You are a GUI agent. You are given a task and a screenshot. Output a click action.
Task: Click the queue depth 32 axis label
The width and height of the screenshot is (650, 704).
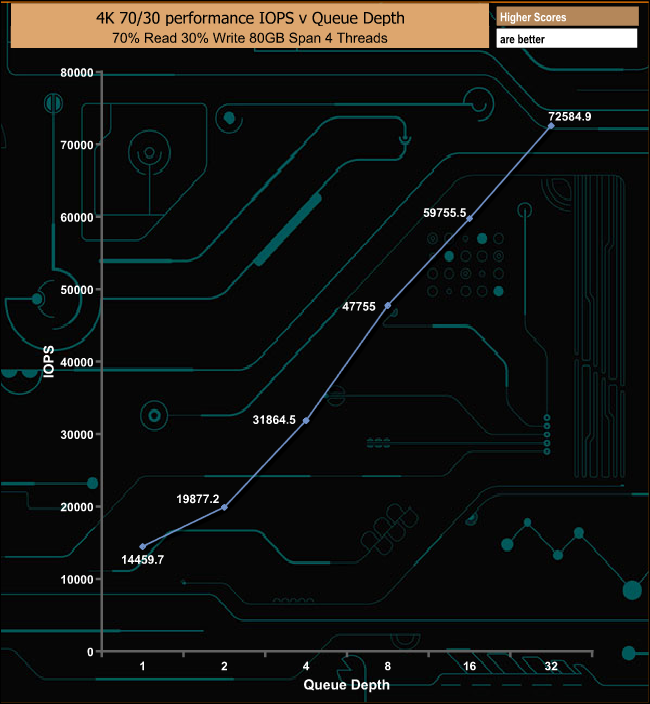coord(552,667)
